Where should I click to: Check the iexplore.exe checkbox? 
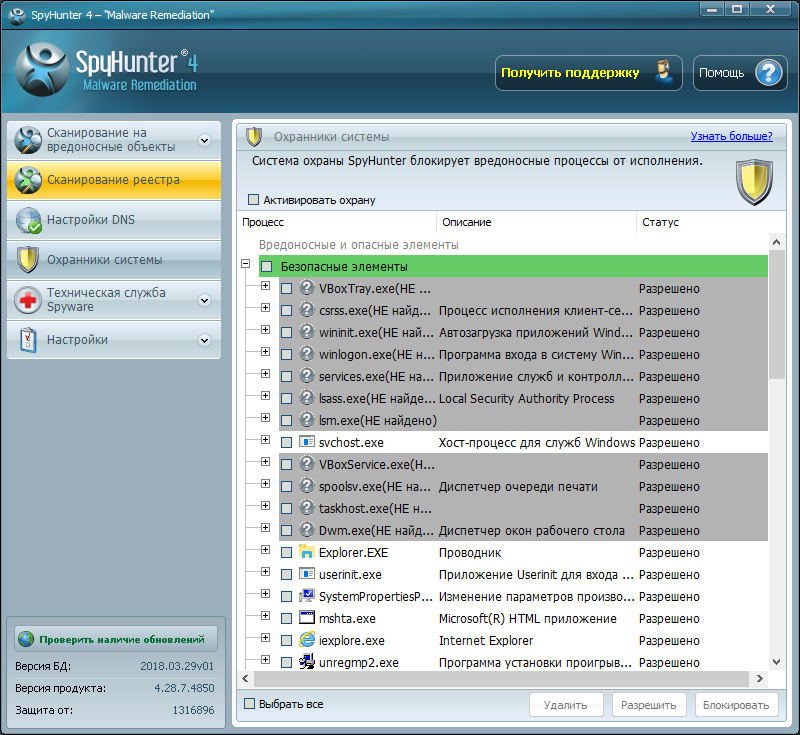click(x=287, y=641)
